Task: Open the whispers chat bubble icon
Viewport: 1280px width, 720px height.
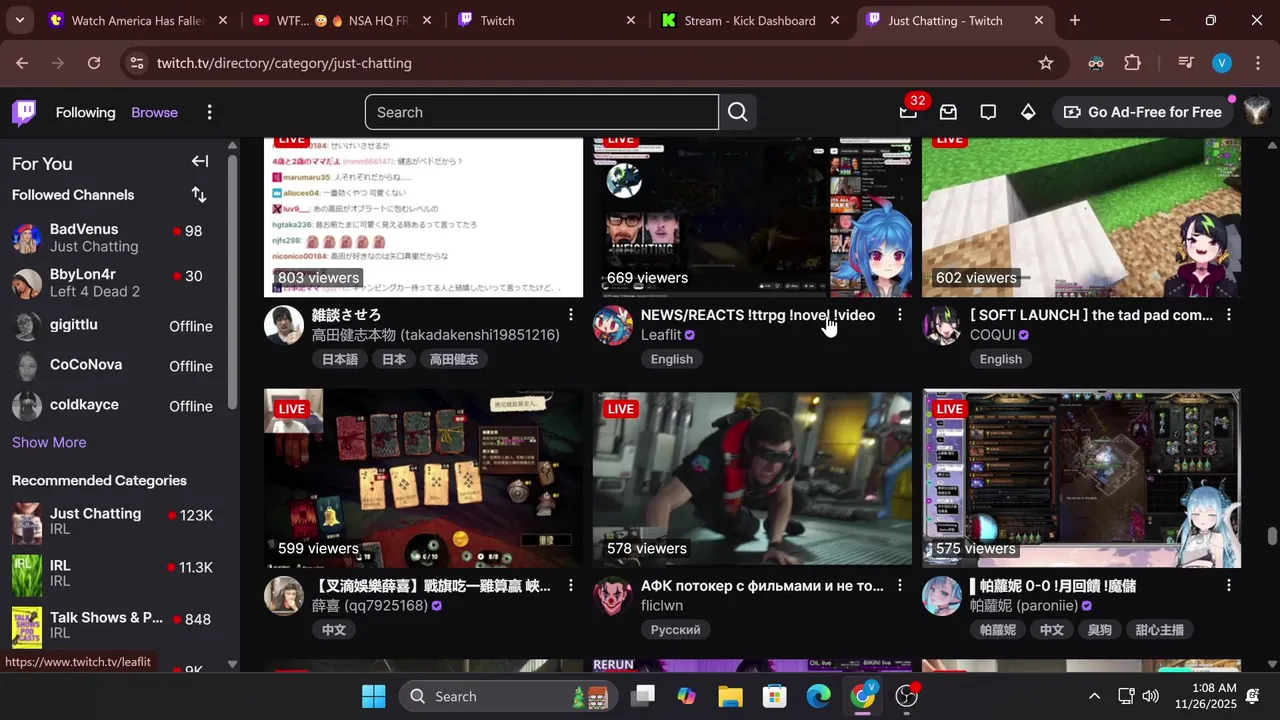Action: 988,112
